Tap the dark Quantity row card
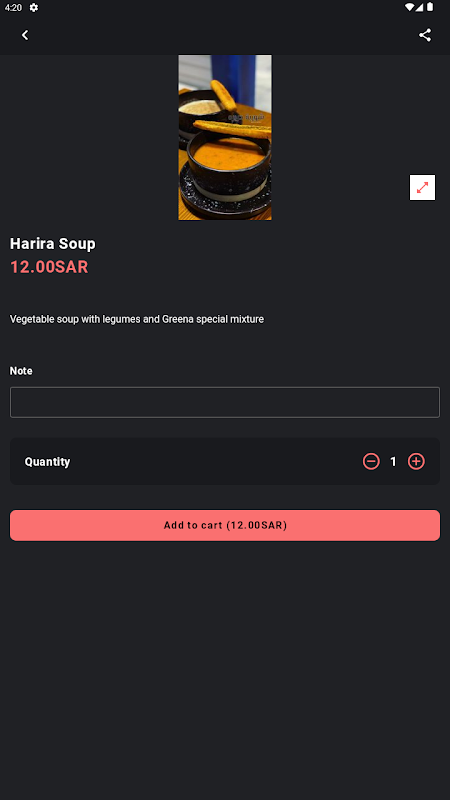 click(225, 461)
